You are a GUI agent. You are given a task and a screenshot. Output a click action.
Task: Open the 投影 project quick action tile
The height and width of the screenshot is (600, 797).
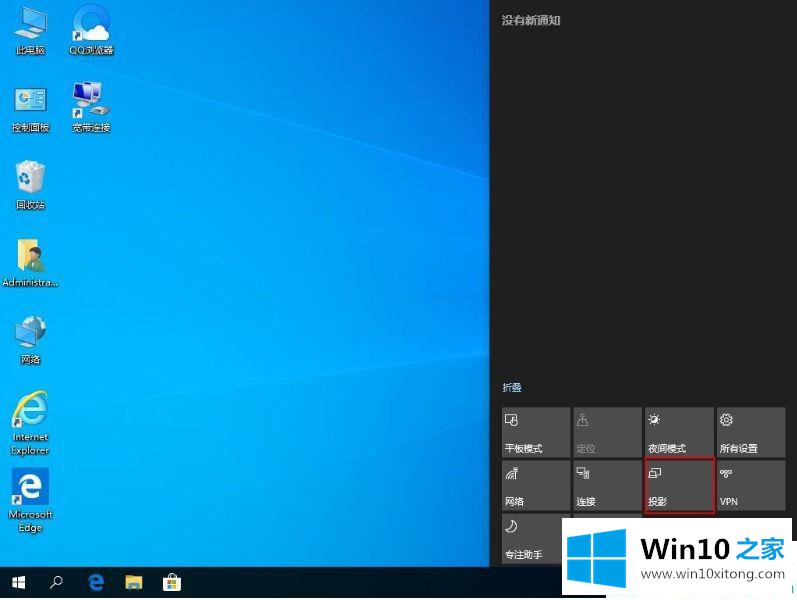(x=679, y=486)
